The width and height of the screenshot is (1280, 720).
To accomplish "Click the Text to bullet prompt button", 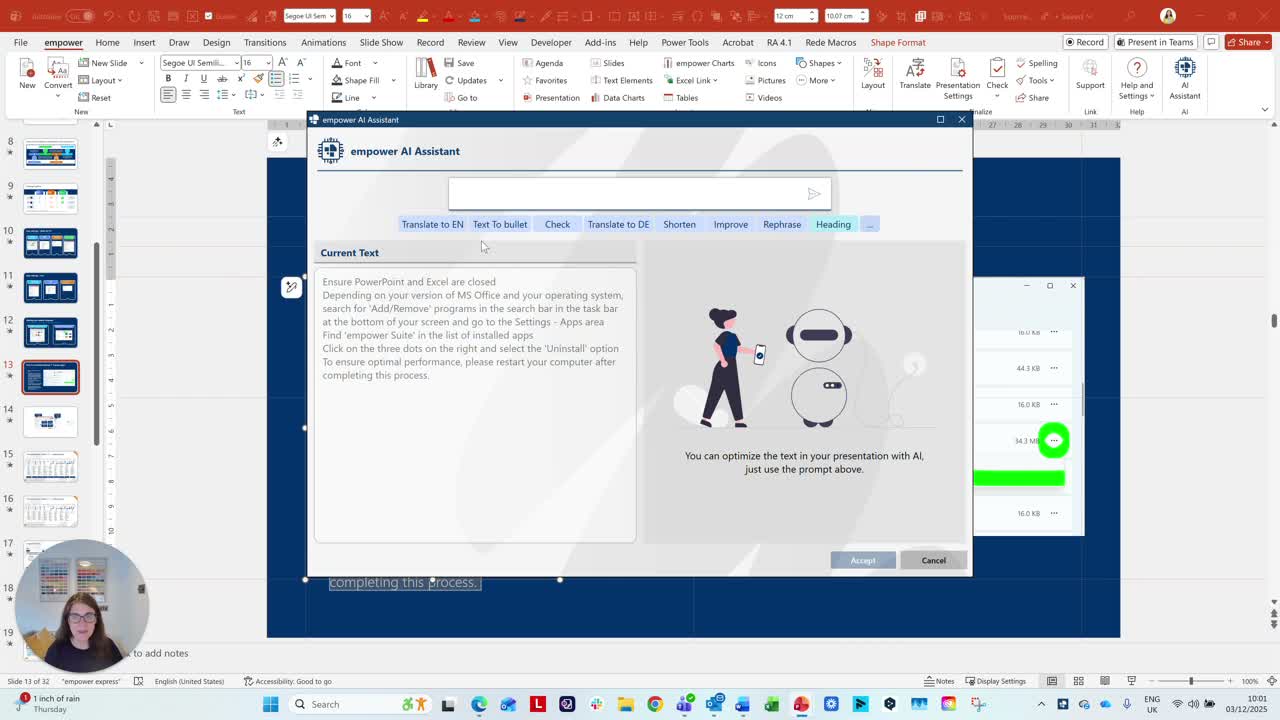I will [500, 224].
